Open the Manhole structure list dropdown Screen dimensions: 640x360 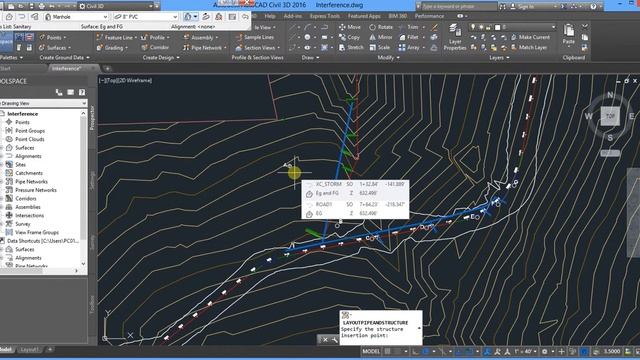point(76,17)
